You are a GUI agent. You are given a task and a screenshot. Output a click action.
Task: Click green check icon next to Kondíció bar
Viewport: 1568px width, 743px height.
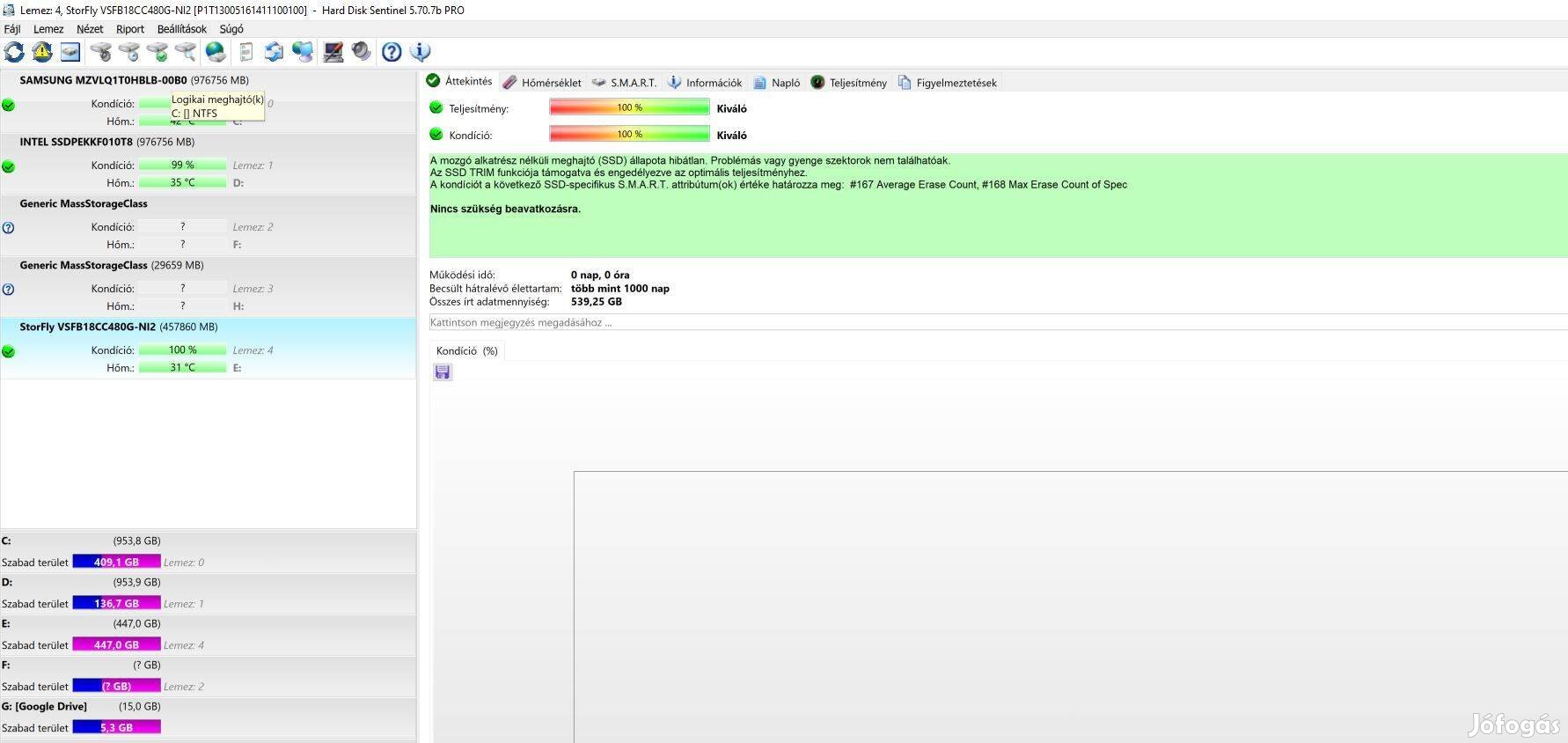436,135
